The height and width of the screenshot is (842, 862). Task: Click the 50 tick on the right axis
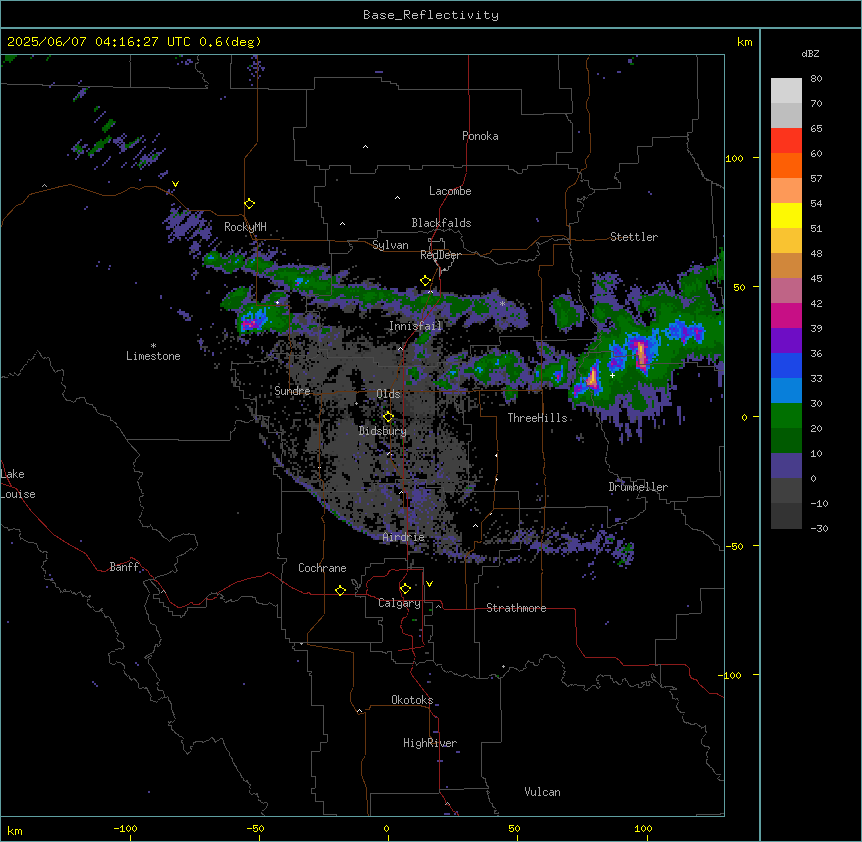pos(739,287)
